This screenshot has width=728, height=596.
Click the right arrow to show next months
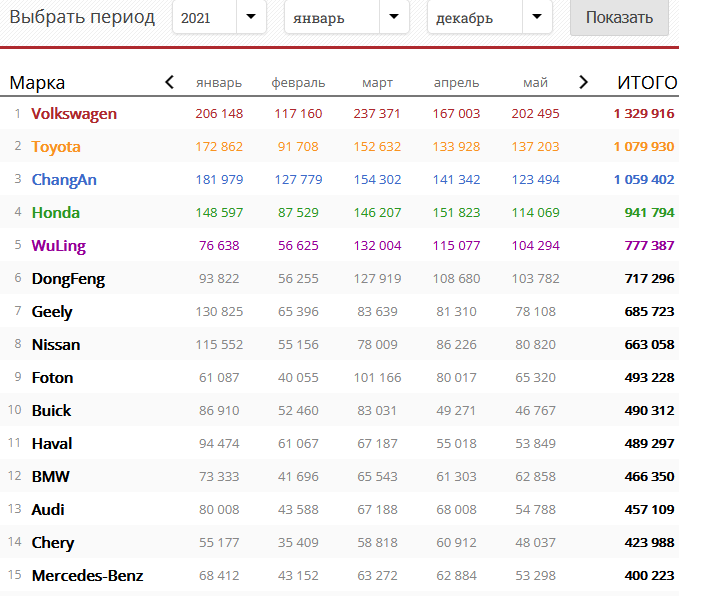[x=584, y=82]
